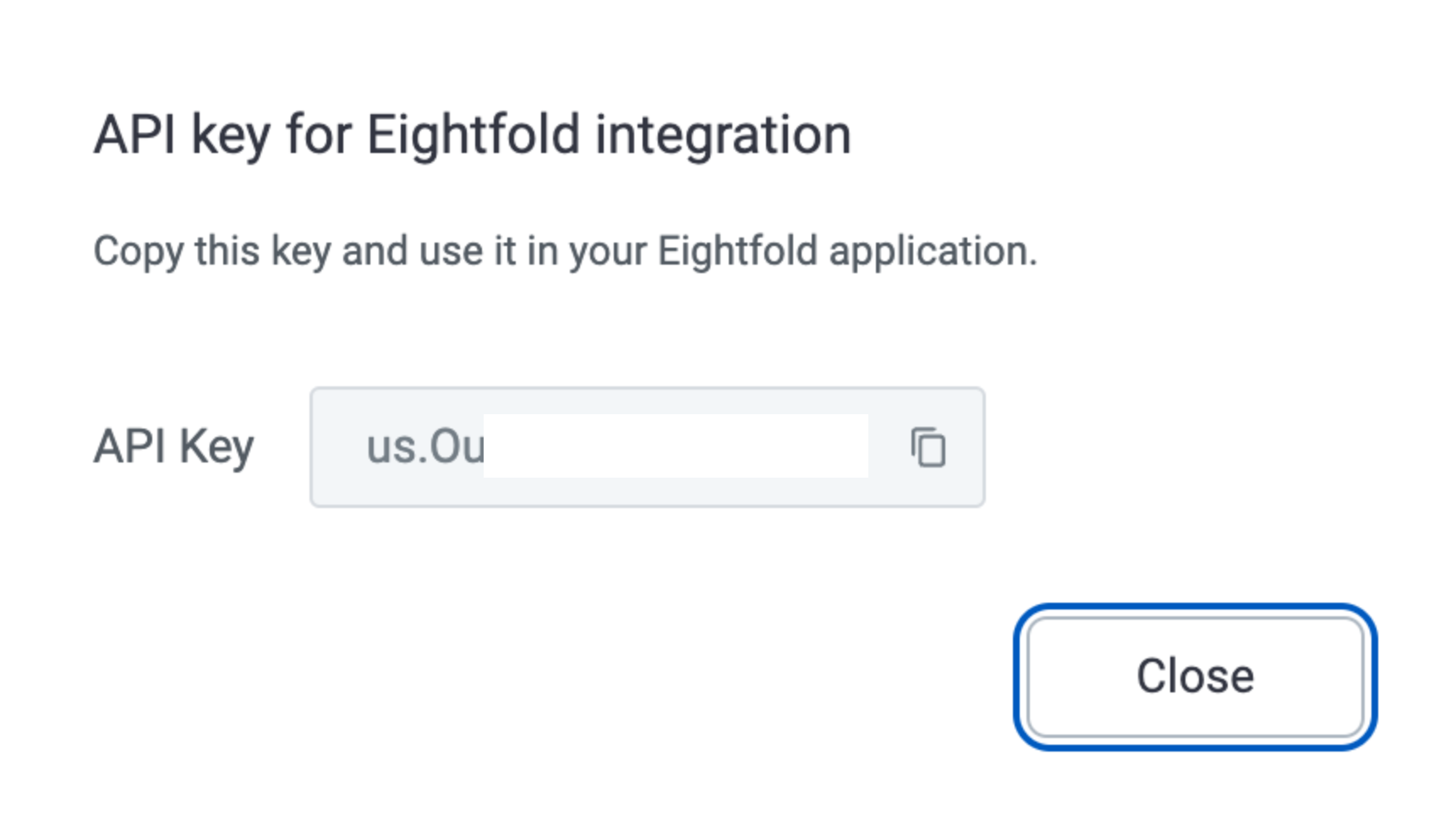The height and width of the screenshot is (820, 1456).
Task: Click the word 'Eightfold' in the heading
Action: coord(473,135)
